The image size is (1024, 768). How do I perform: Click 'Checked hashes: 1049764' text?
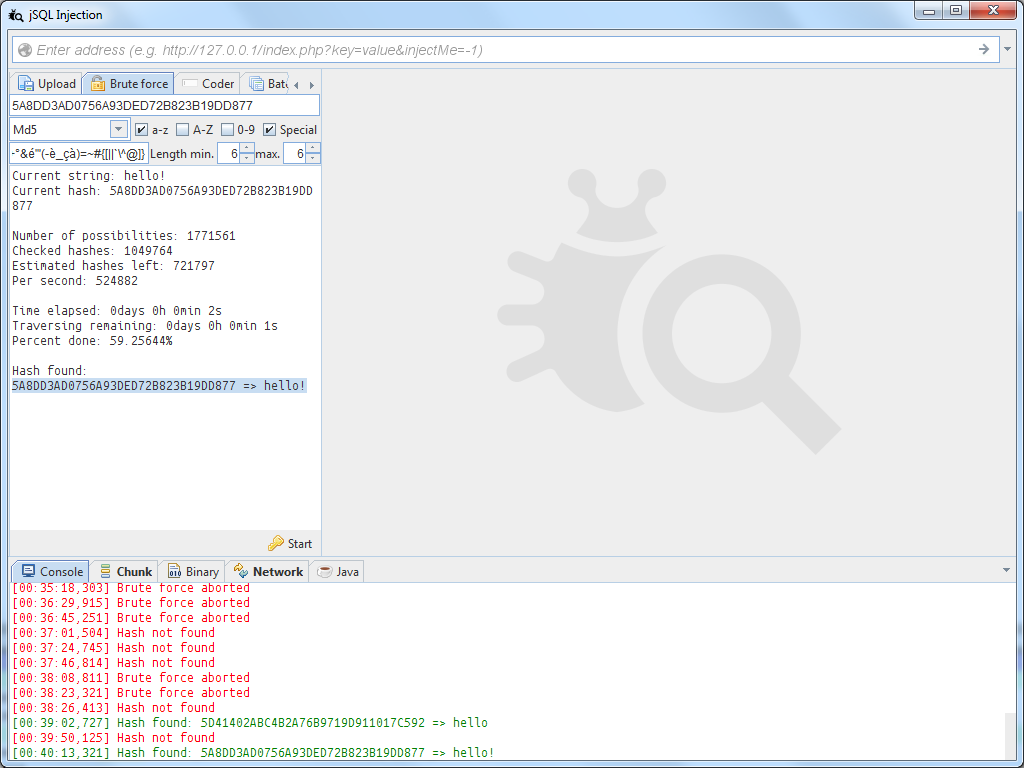pos(92,250)
